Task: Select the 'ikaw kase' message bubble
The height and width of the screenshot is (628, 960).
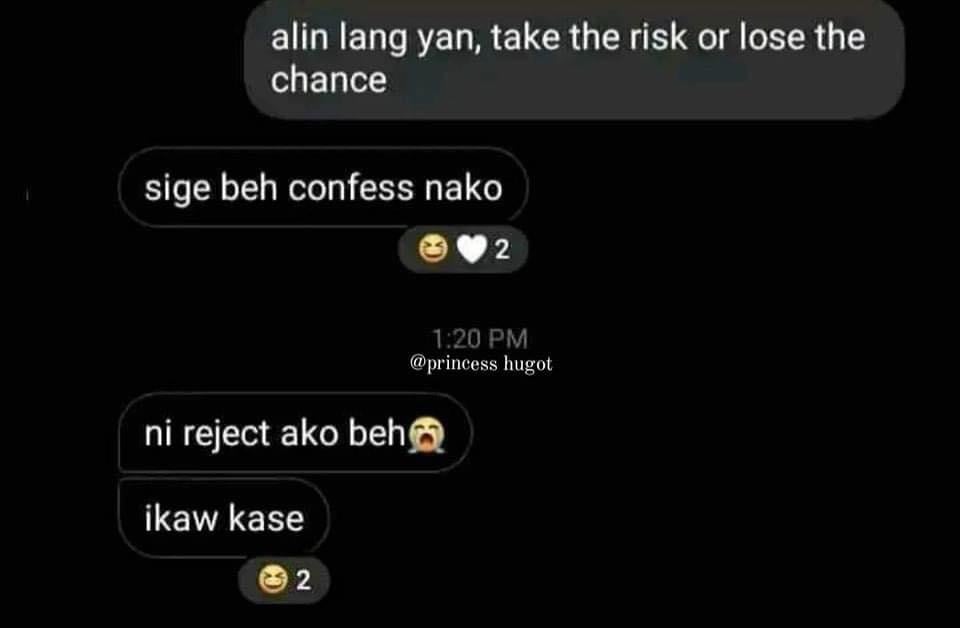Action: tap(224, 518)
